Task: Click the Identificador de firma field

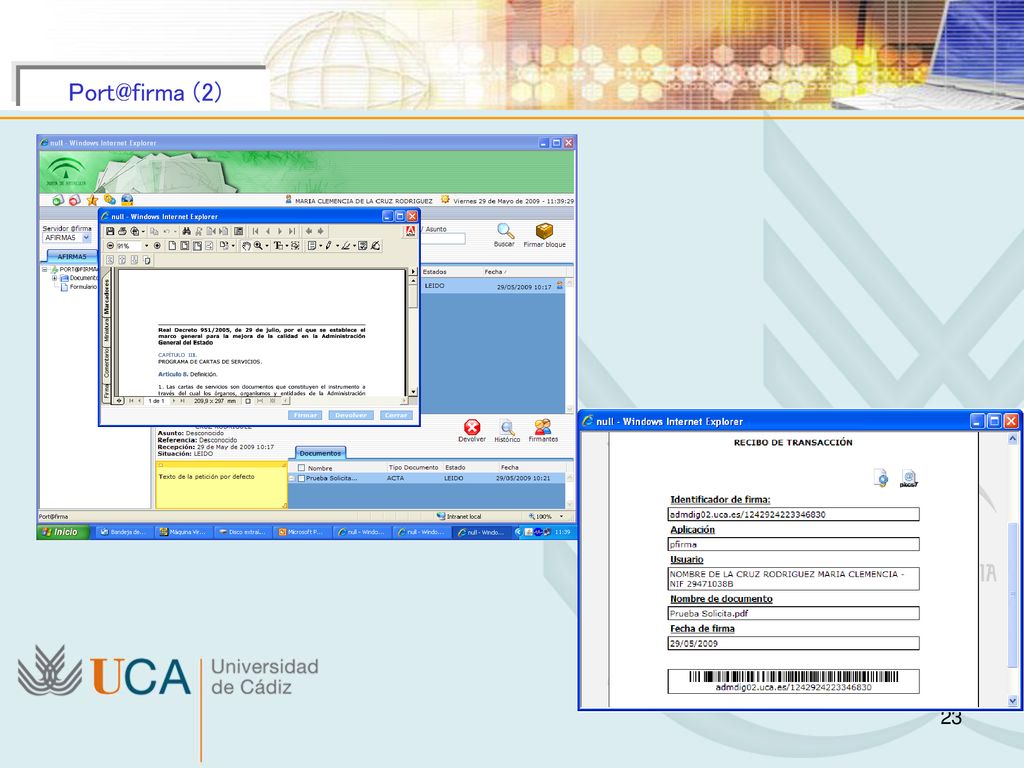Action: point(793,515)
